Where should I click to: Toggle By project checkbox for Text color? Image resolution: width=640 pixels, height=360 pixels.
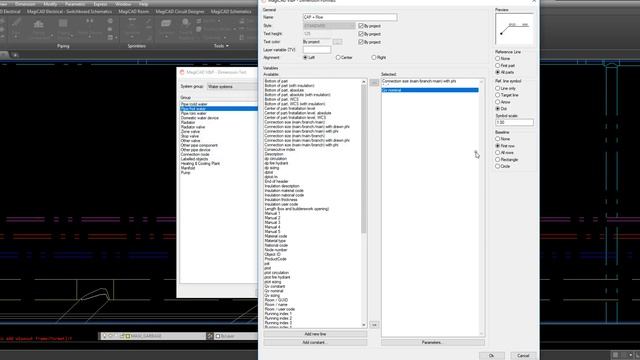pyautogui.click(x=361, y=42)
